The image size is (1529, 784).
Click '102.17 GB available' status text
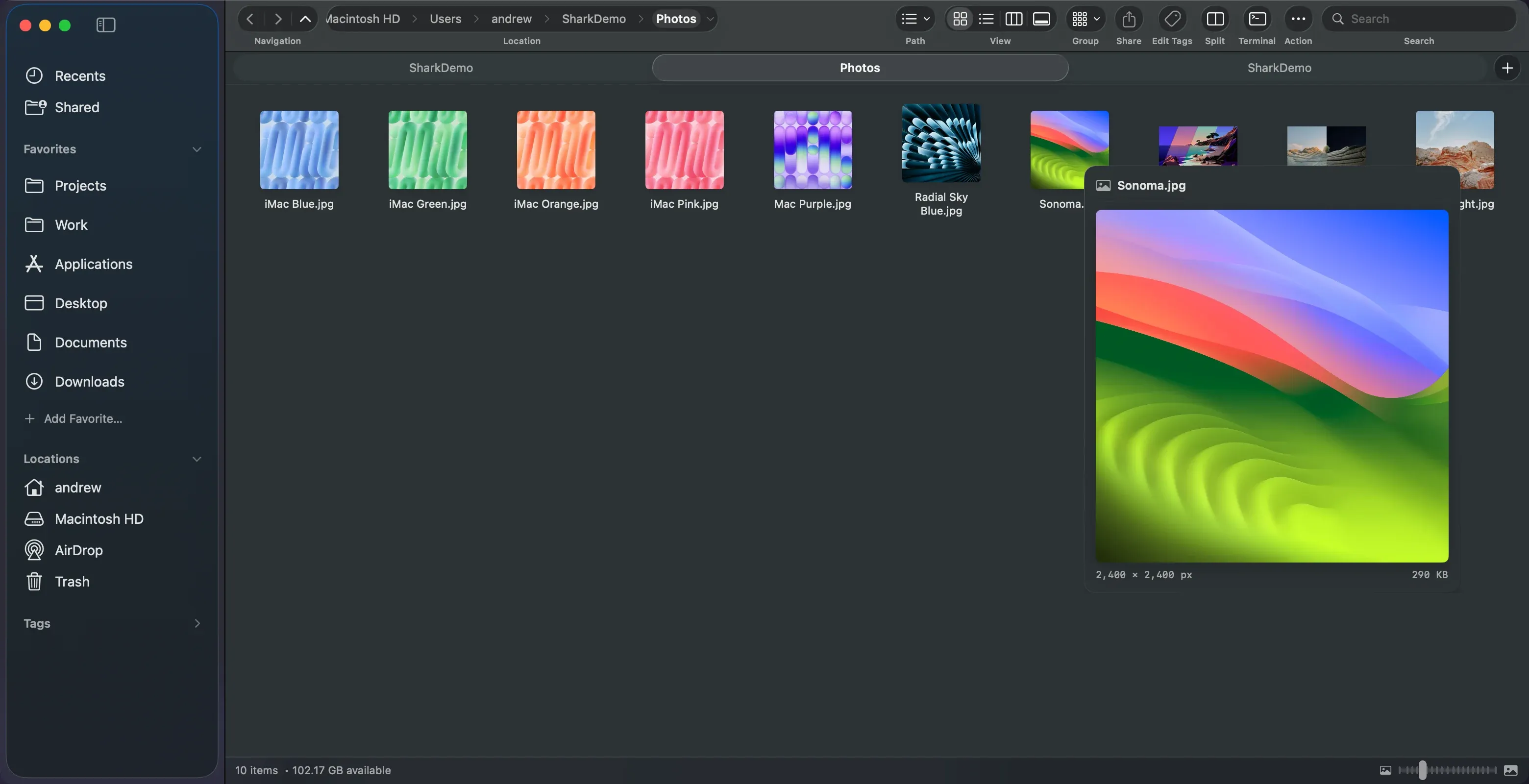pos(341,770)
